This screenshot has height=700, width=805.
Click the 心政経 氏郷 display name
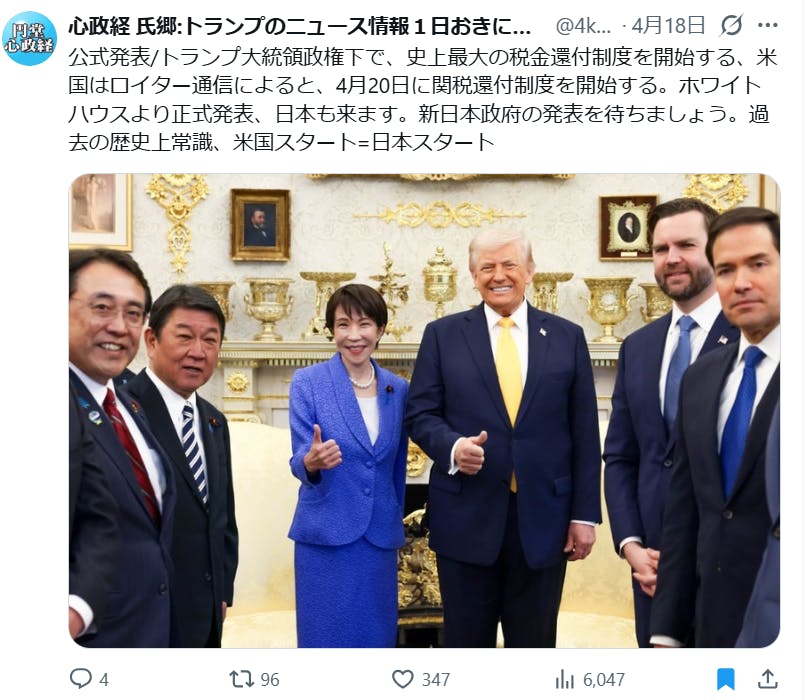click(x=299, y=26)
